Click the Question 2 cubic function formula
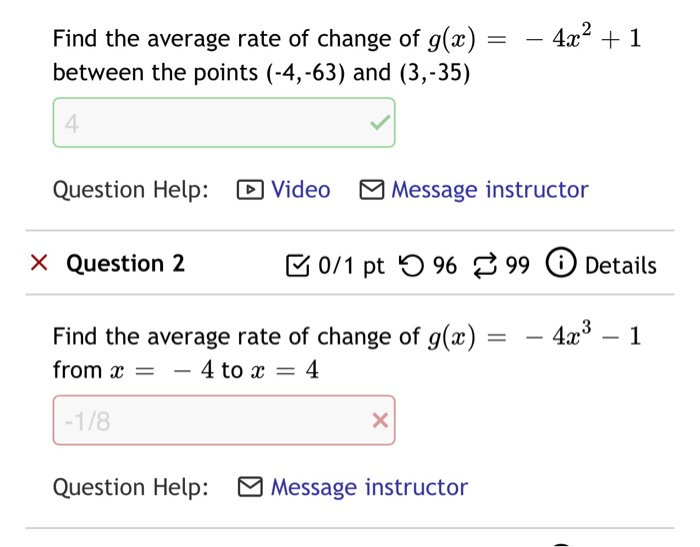 click(x=535, y=336)
